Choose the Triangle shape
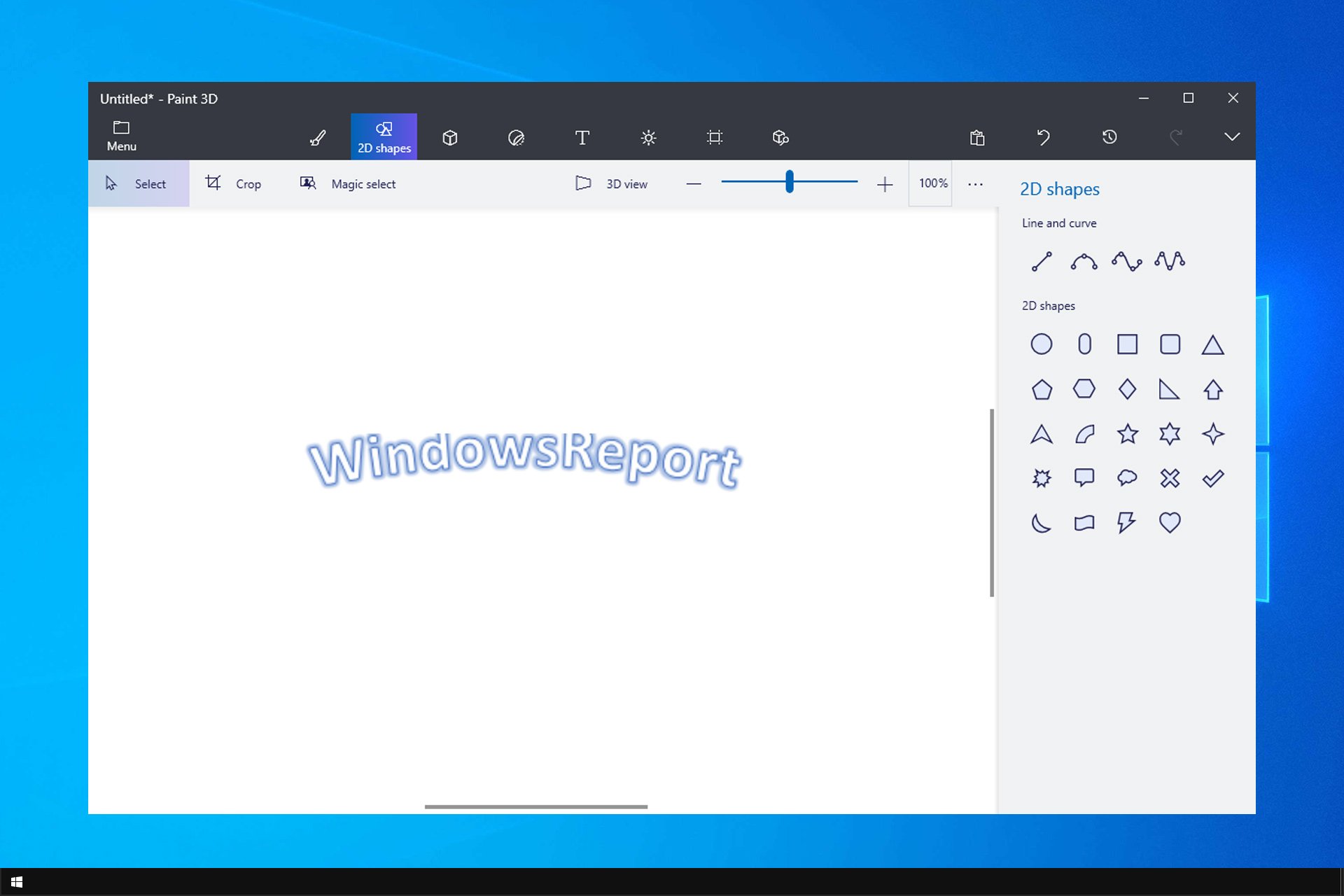 point(1212,344)
